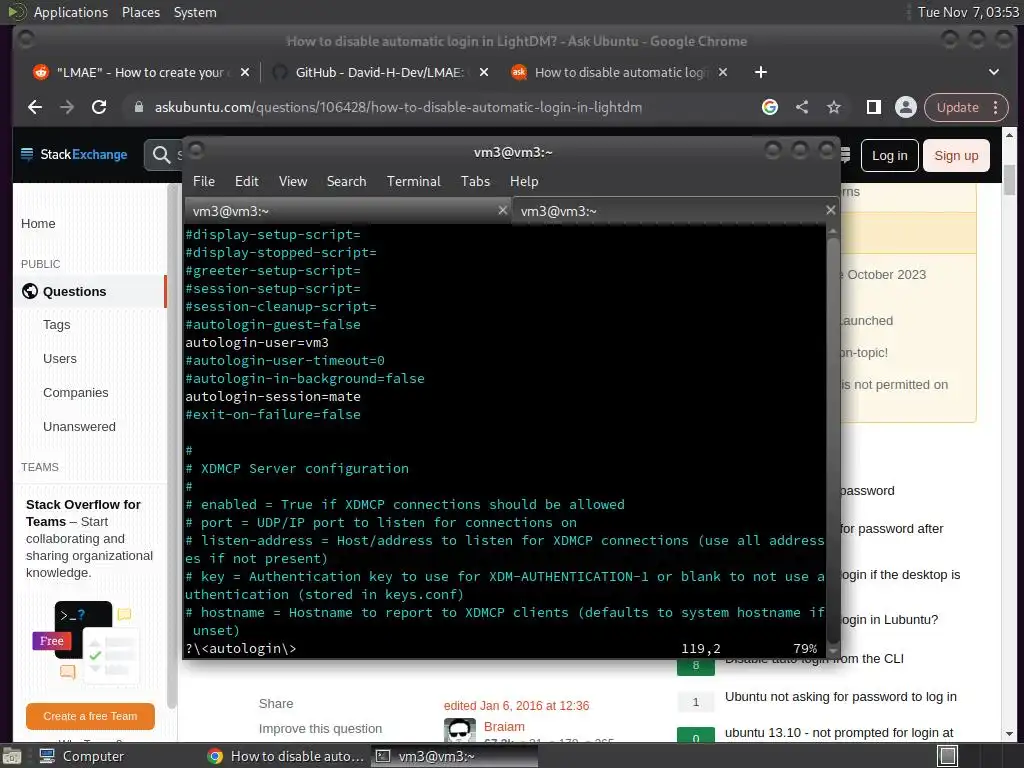The height and width of the screenshot is (768, 1024).
Task: Open Places menu in top panel
Action: [x=141, y=12]
